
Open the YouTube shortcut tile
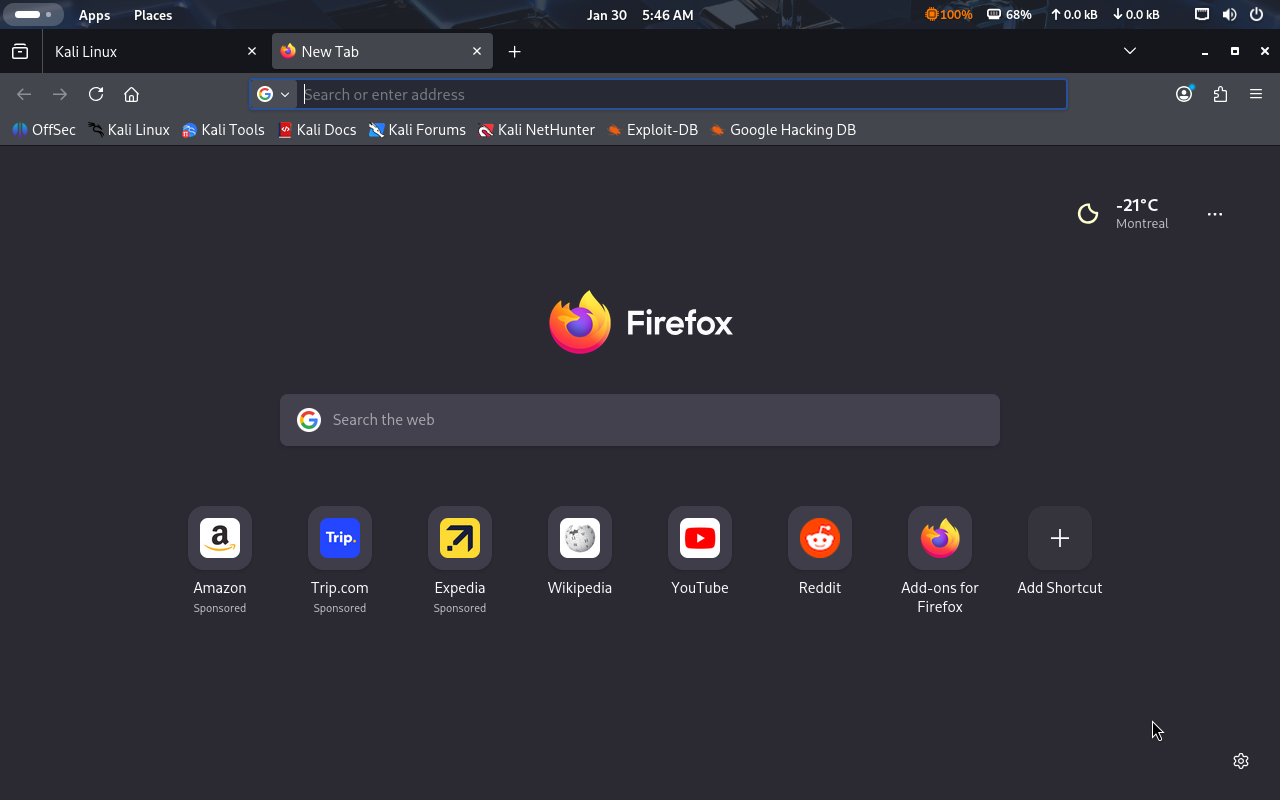pyautogui.click(x=700, y=538)
